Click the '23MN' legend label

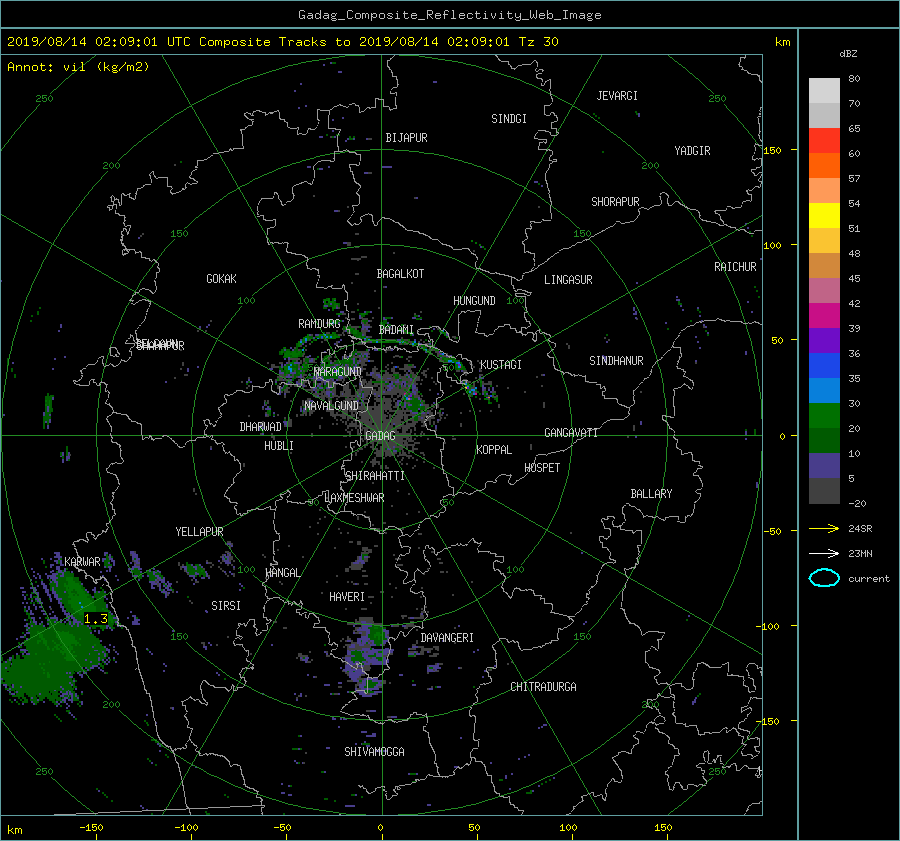point(860,554)
